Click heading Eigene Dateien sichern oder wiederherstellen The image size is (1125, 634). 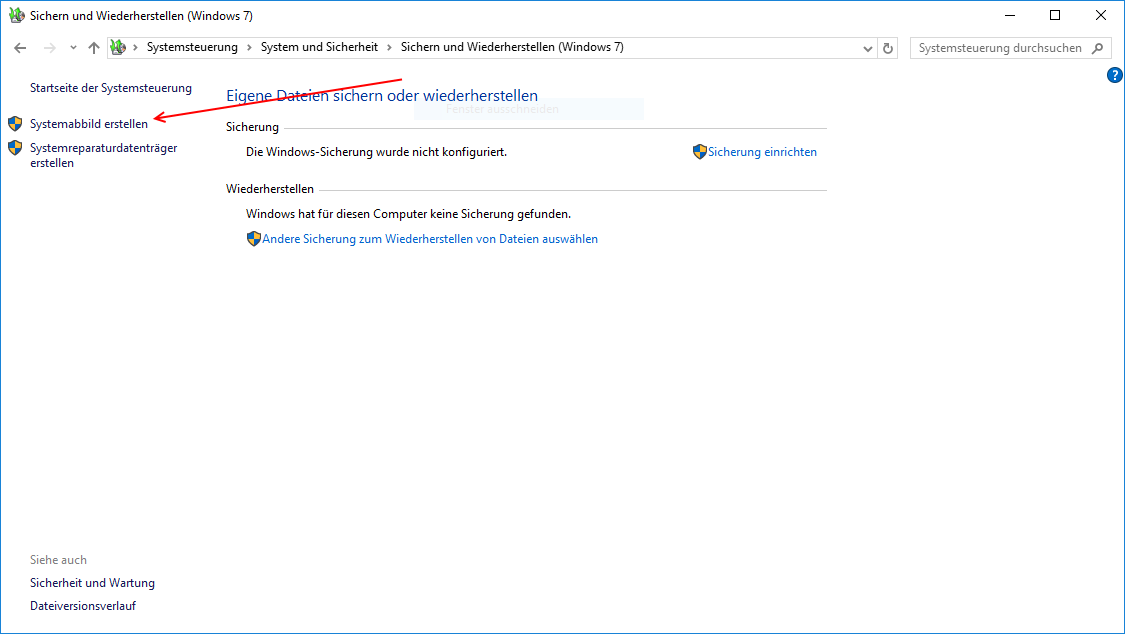point(382,95)
